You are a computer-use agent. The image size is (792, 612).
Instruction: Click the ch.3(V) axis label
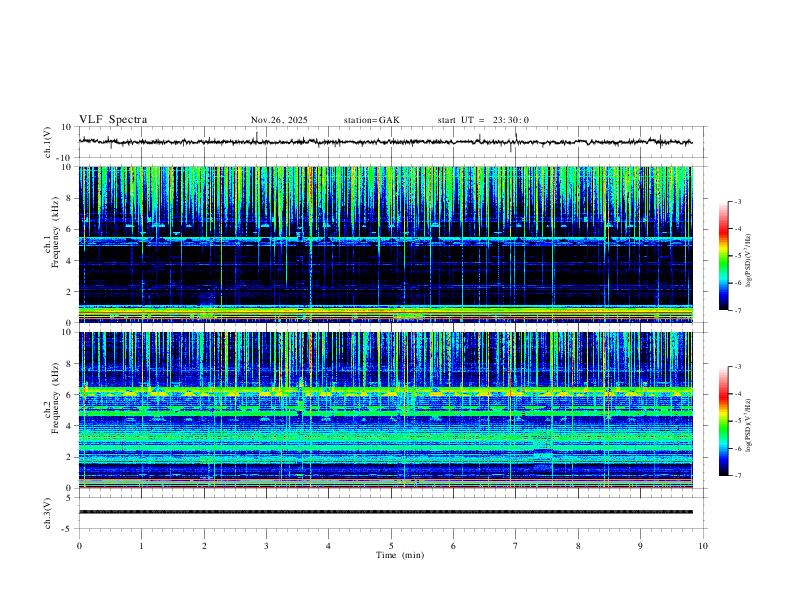click(x=48, y=513)
